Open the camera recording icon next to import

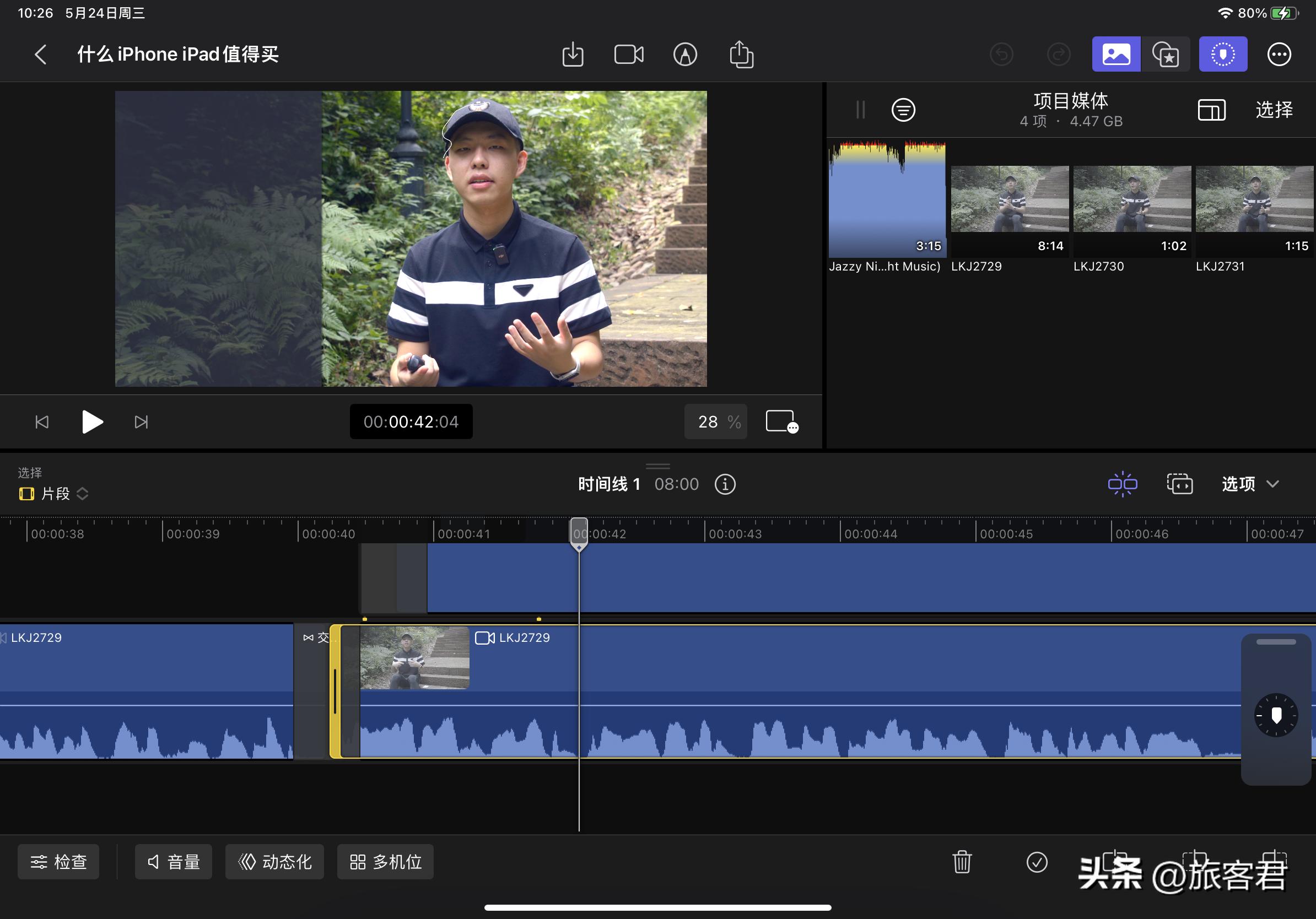(x=628, y=55)
